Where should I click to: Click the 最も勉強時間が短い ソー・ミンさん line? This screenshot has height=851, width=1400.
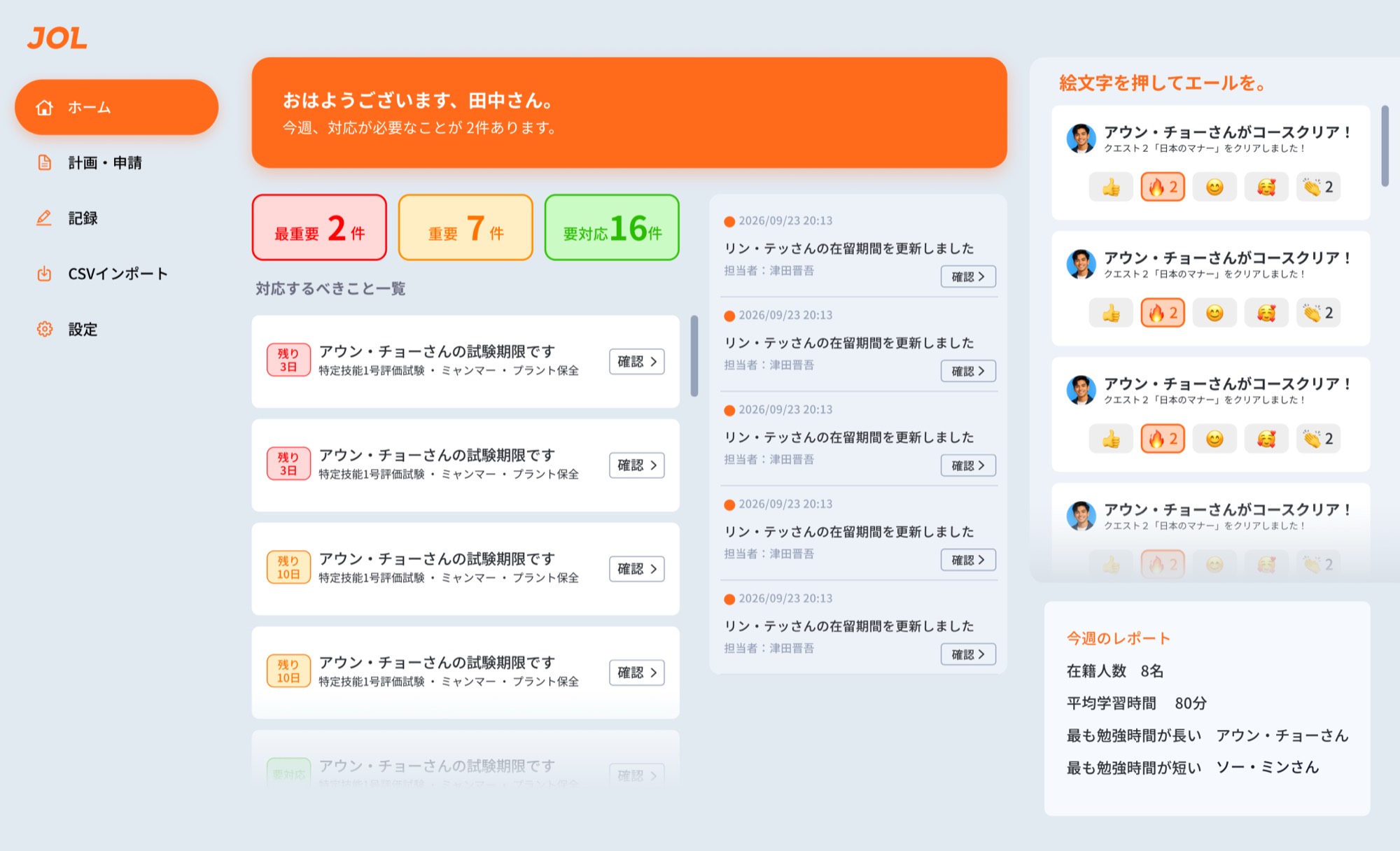tap(1193, 768)
